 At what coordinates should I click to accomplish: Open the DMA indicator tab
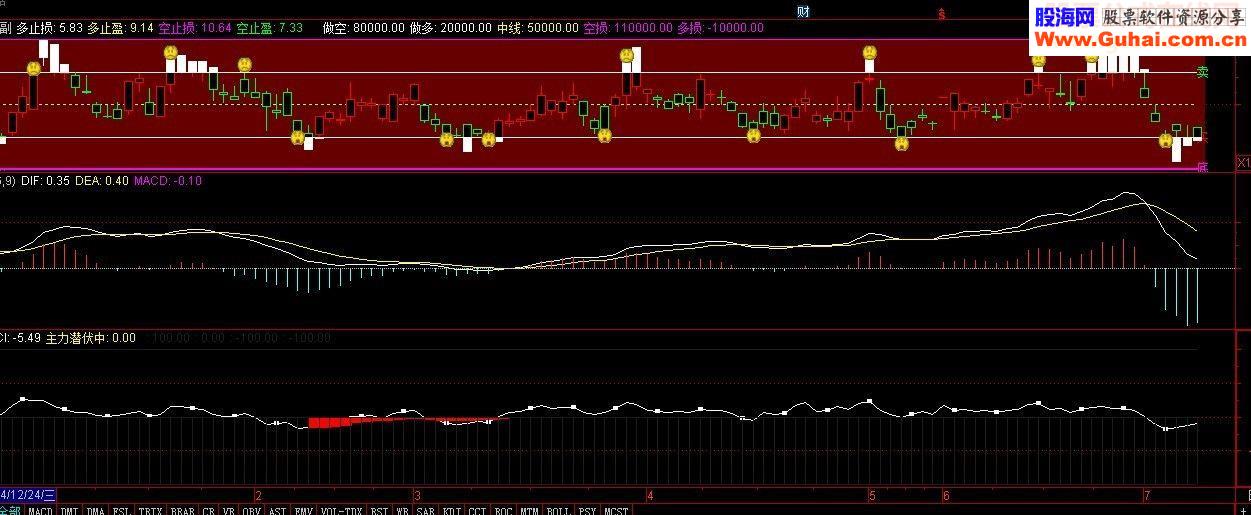tap(95, 510)
